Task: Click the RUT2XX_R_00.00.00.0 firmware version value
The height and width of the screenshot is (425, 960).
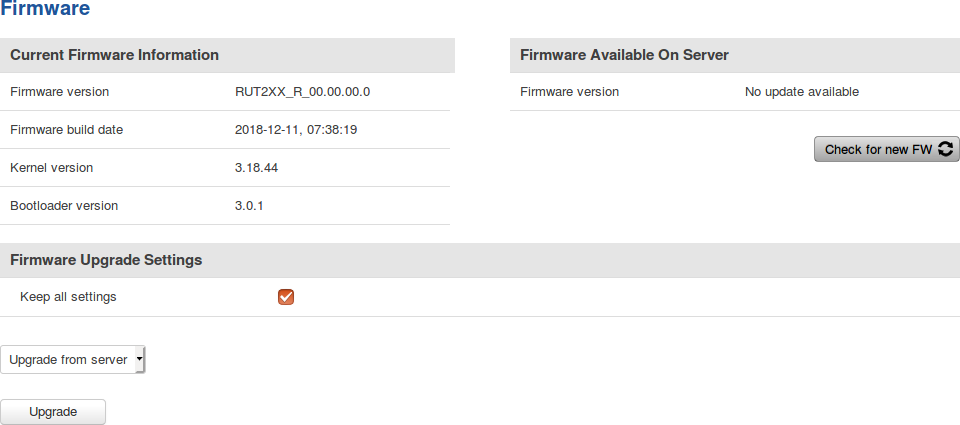Action: tap(303, 92)
